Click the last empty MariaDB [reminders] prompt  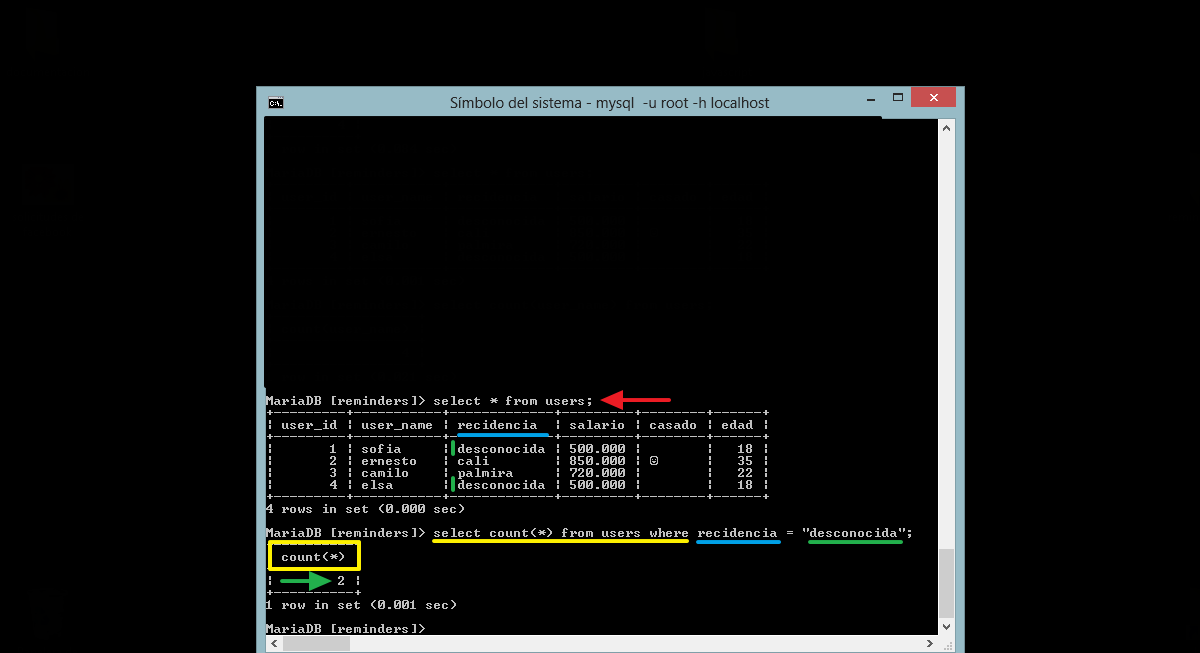345,629
